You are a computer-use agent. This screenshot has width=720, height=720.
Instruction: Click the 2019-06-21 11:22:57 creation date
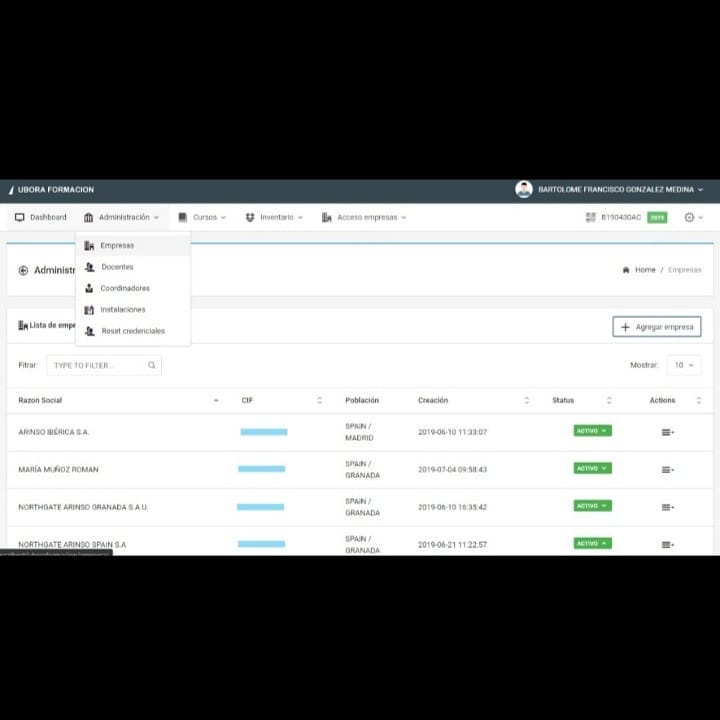coord(452,545)
